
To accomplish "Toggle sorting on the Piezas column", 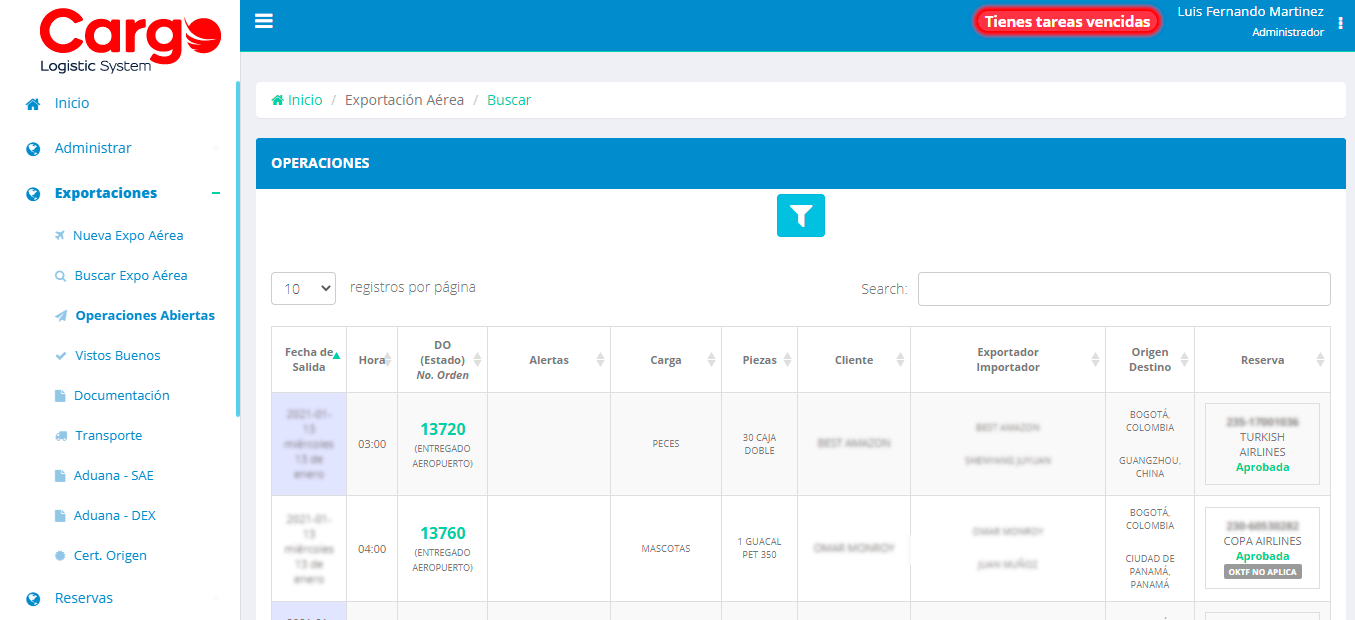I will [759, 359].
